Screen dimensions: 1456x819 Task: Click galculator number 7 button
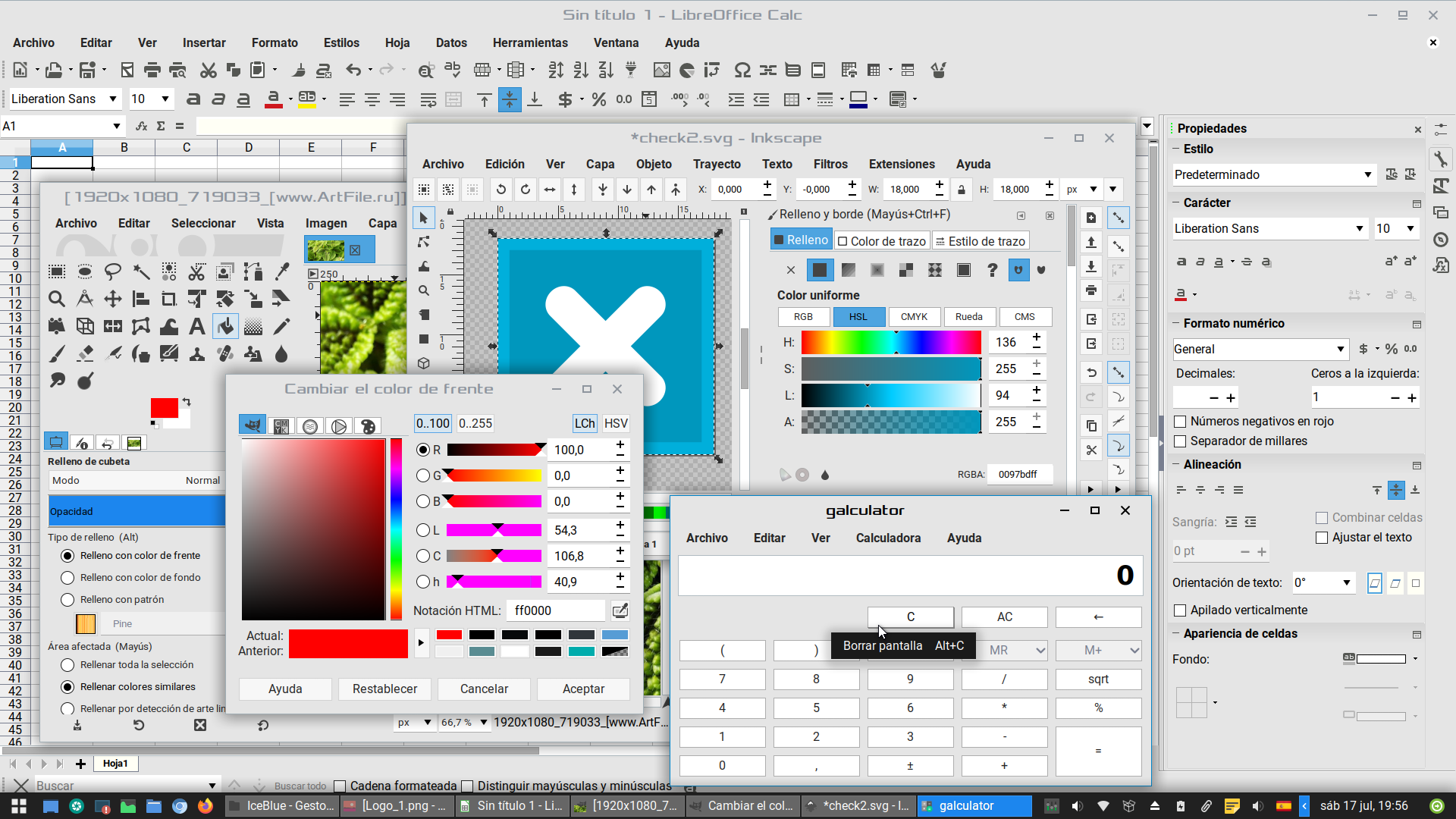coord(722,679)
